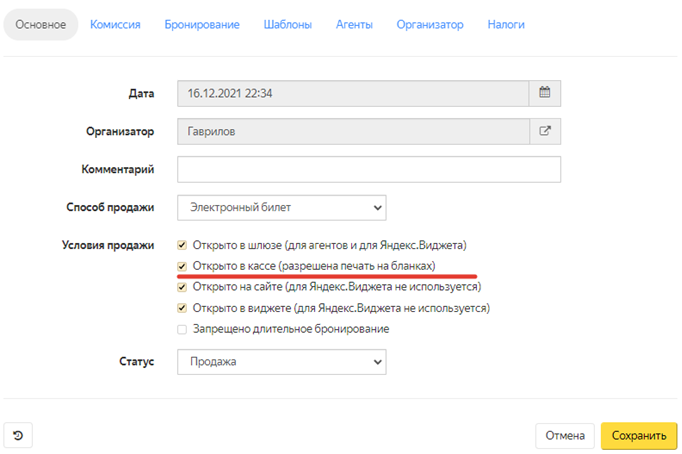Select the Основное tab
The image size is (682, 454).
41,24
